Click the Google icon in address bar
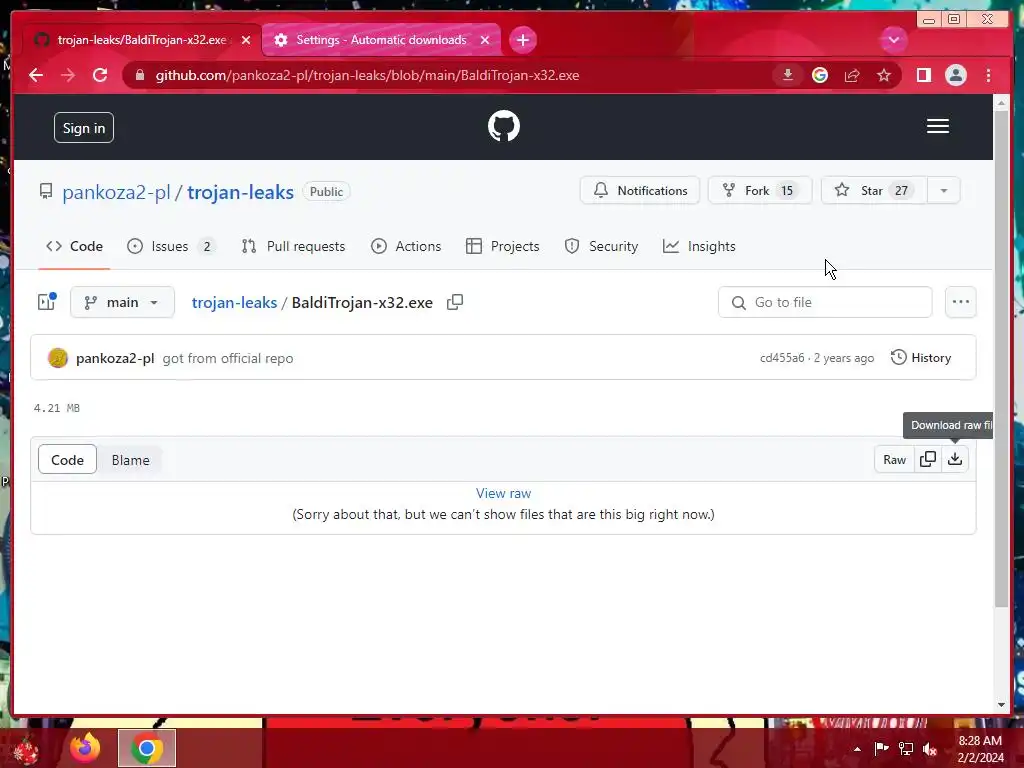1024x768 pixels. click(x=820, y=75)
